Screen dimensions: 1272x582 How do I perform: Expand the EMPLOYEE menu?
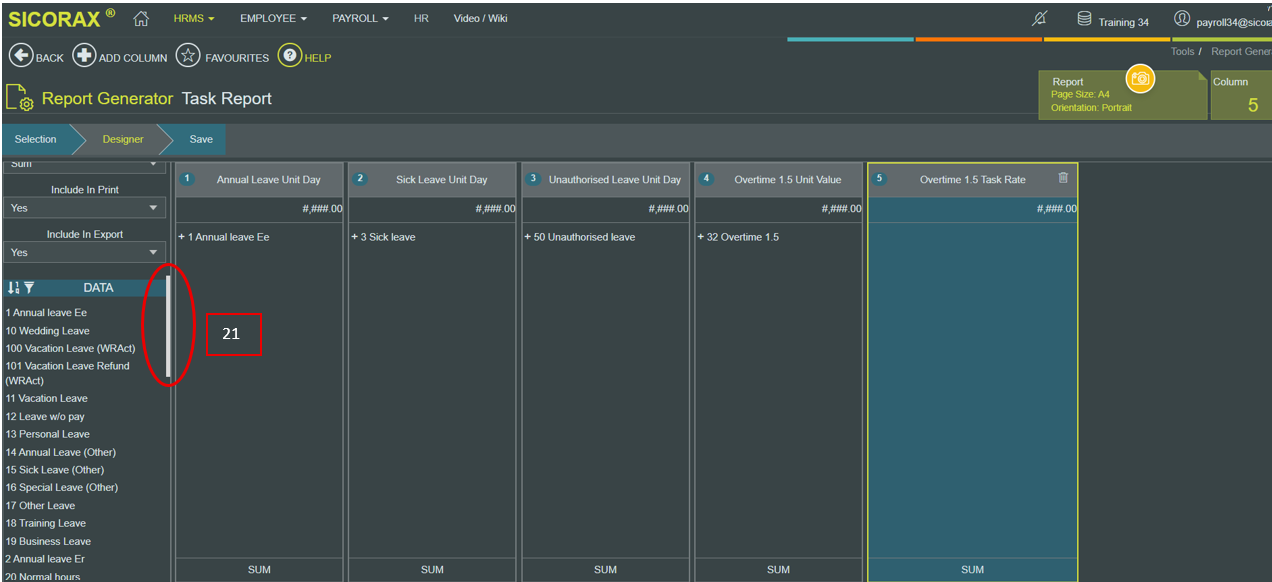point(273,19)
